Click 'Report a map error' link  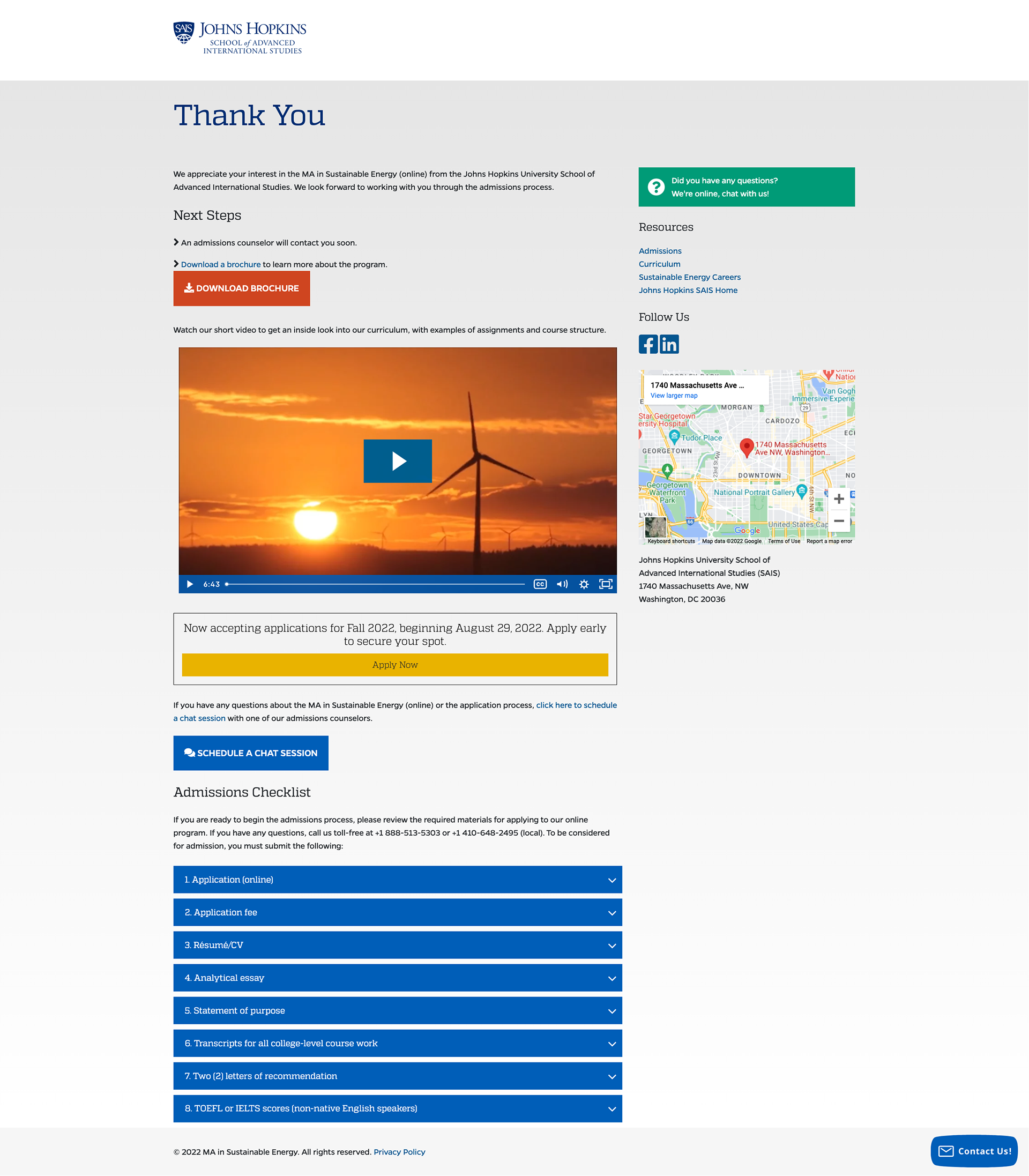tap(829, 541)
